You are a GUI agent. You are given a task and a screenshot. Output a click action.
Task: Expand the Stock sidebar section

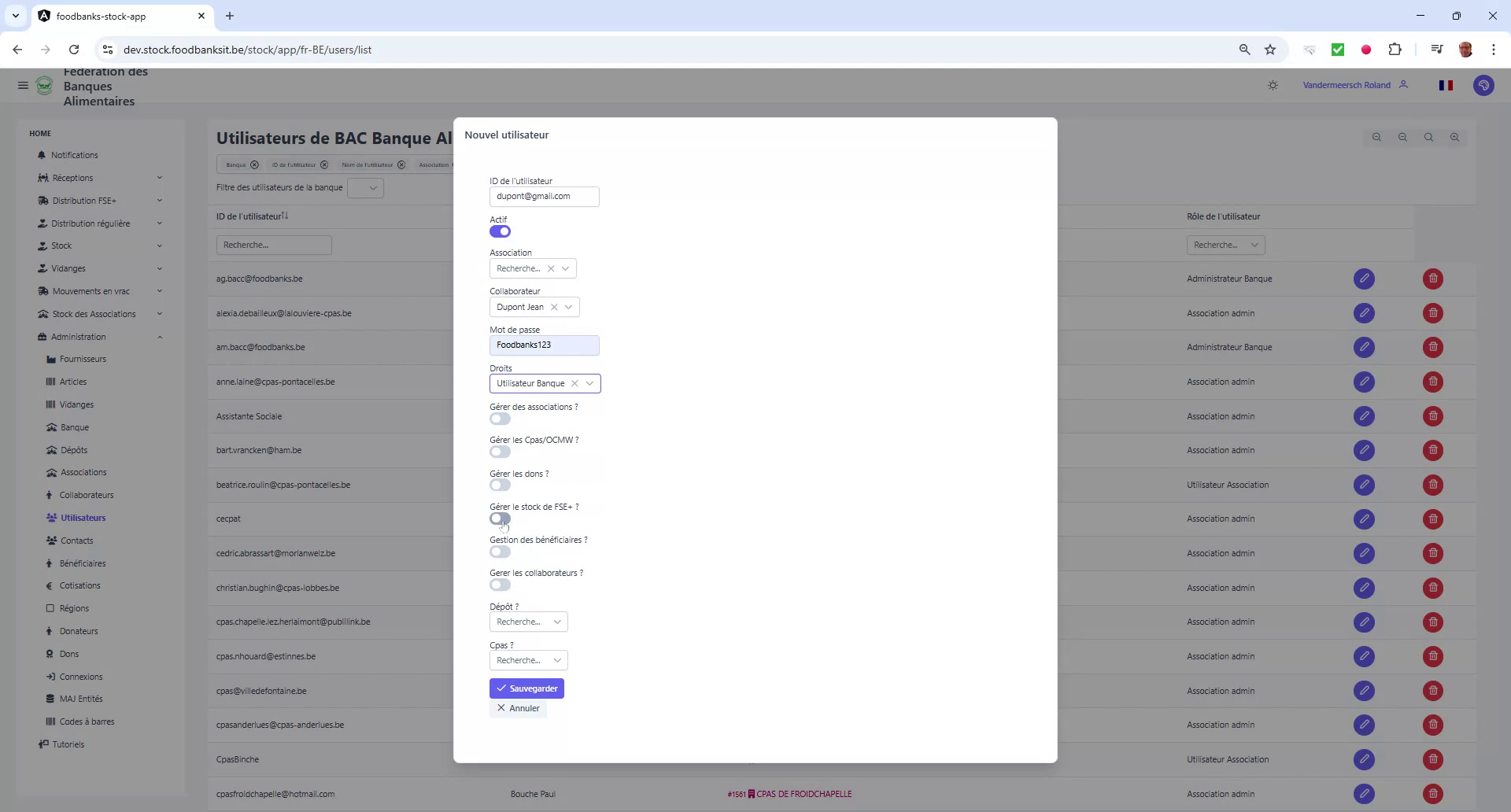pyautogui.click(x=61, y=245)
